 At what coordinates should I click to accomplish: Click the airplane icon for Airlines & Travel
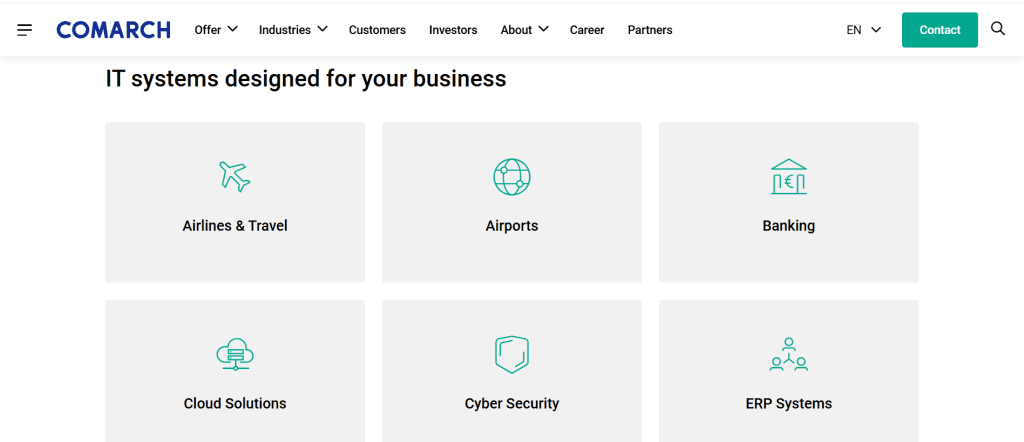point(235,176)
